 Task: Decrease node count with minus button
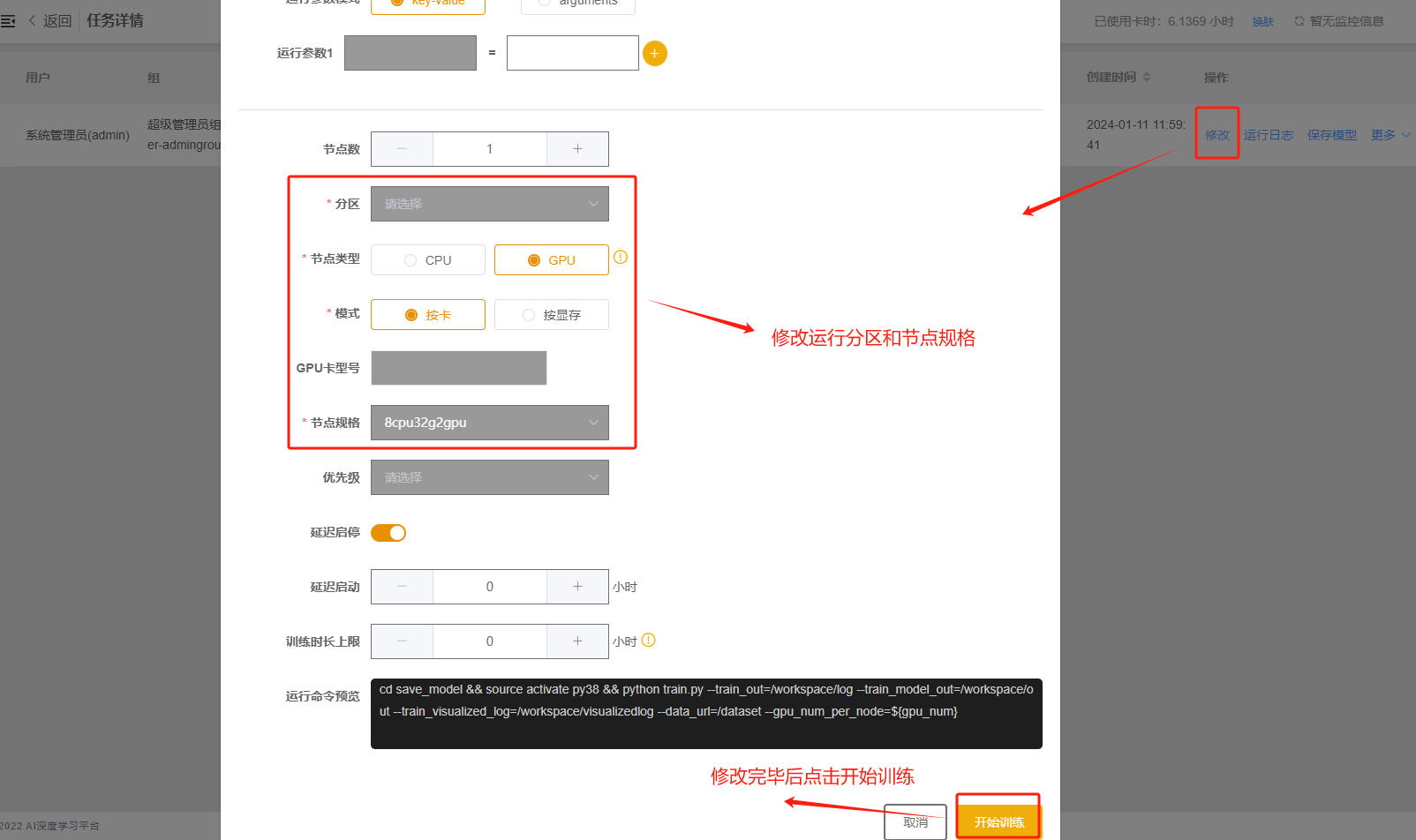click(x=402, y=149)
